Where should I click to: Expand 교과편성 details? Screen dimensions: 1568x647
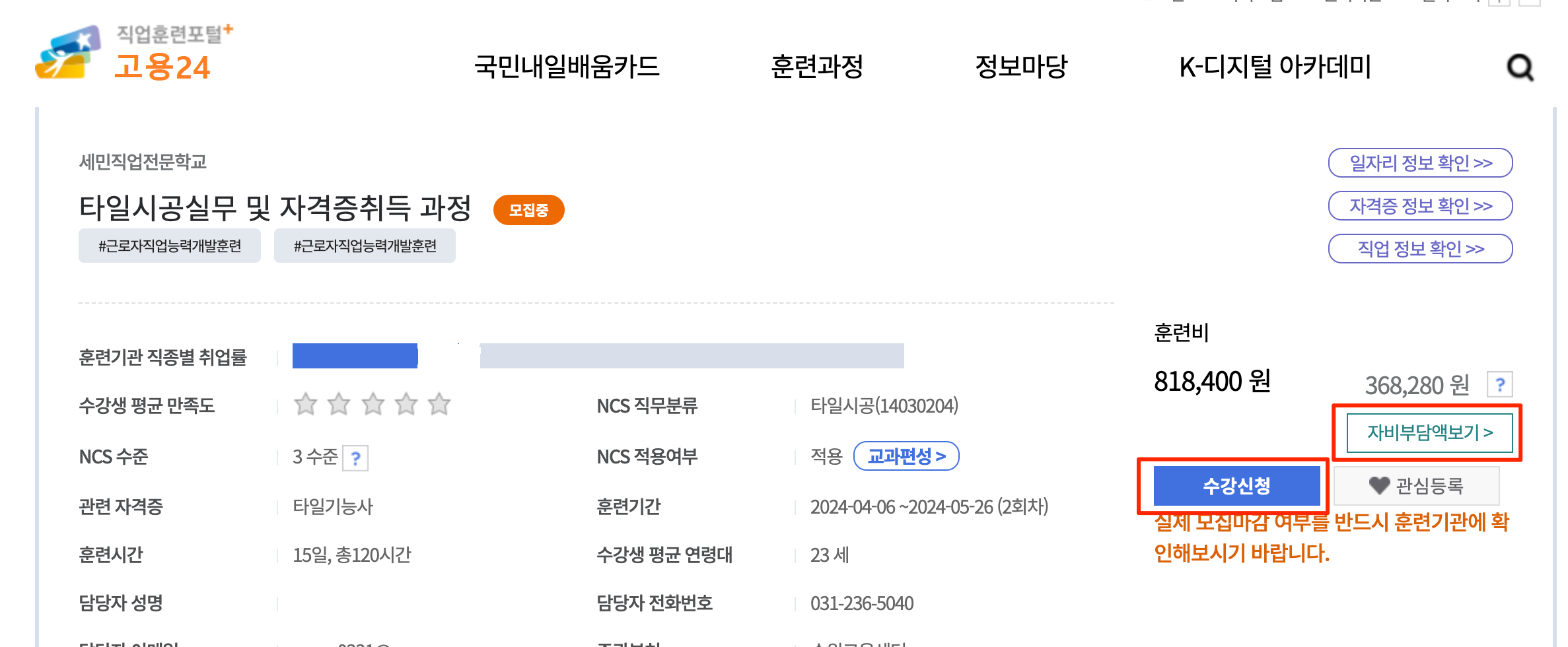point(906,456)
